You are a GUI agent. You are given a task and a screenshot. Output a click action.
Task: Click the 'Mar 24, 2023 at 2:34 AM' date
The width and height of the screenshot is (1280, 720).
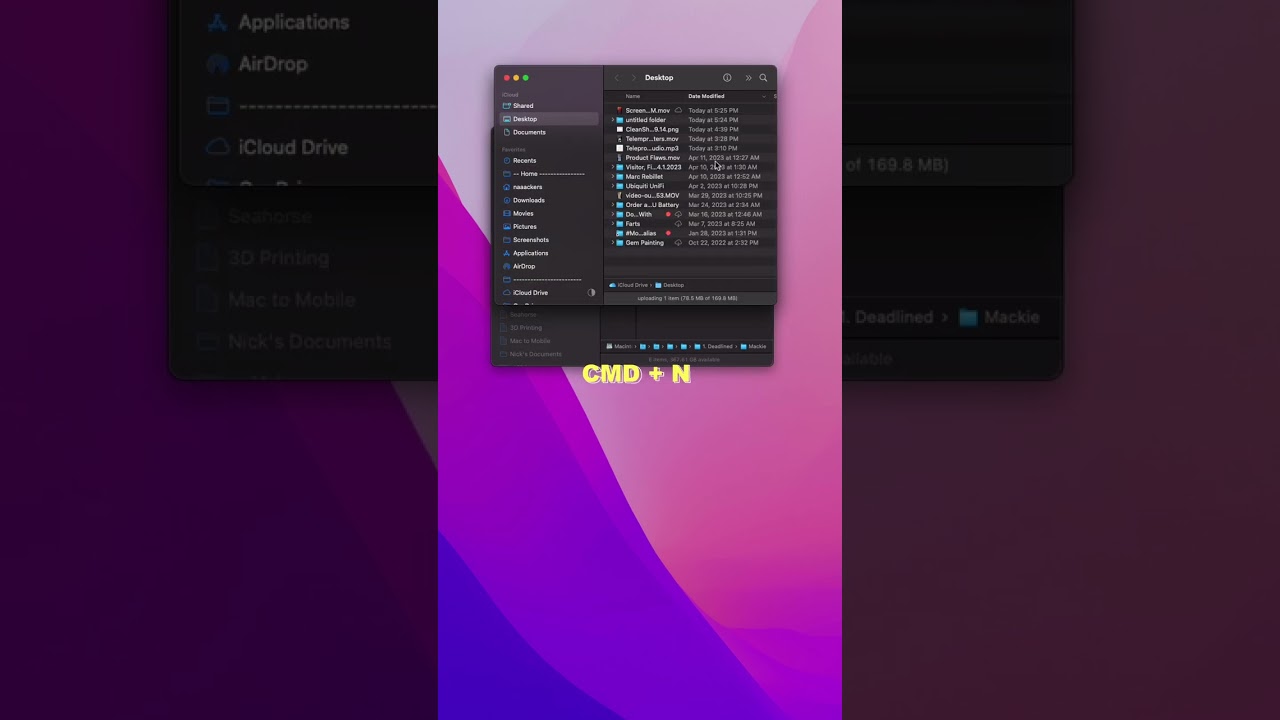pyautogui.click(x=724, y=205)
